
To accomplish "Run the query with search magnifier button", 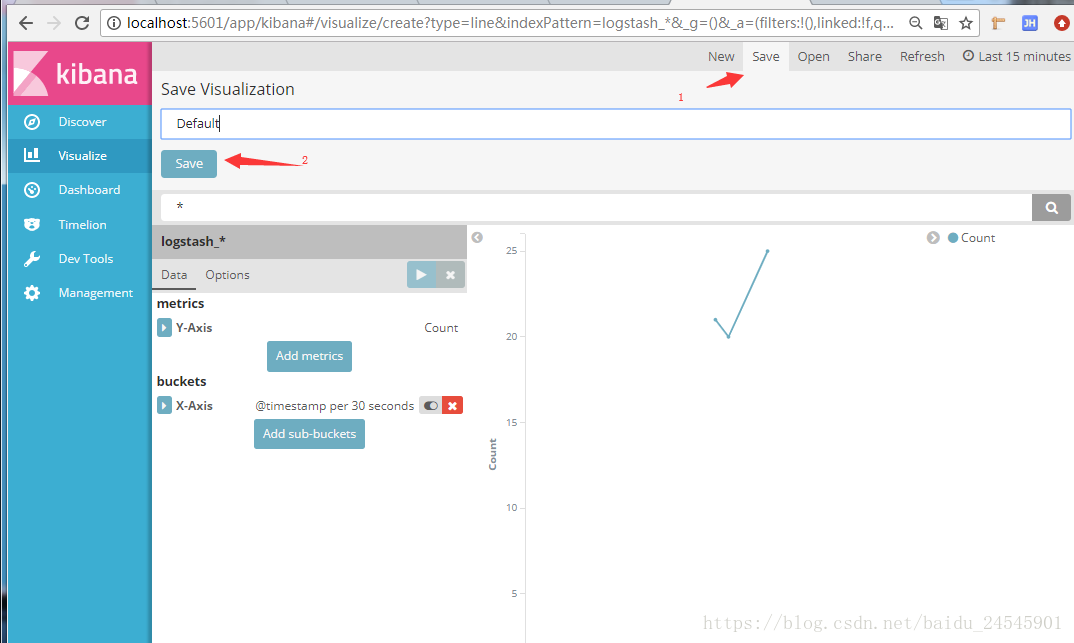I will pos(1051,207).
